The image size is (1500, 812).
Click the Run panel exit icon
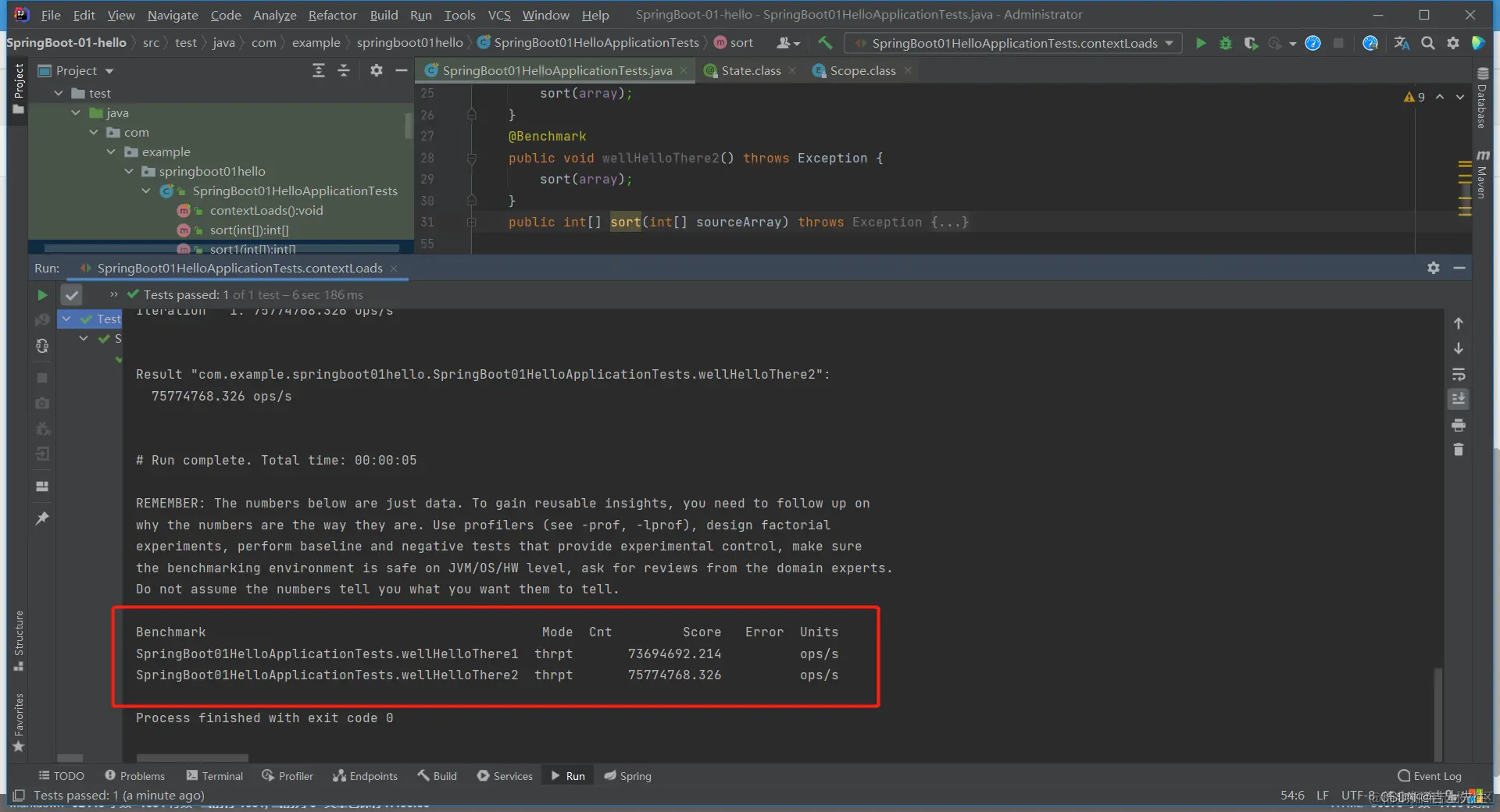pos(42,454)
